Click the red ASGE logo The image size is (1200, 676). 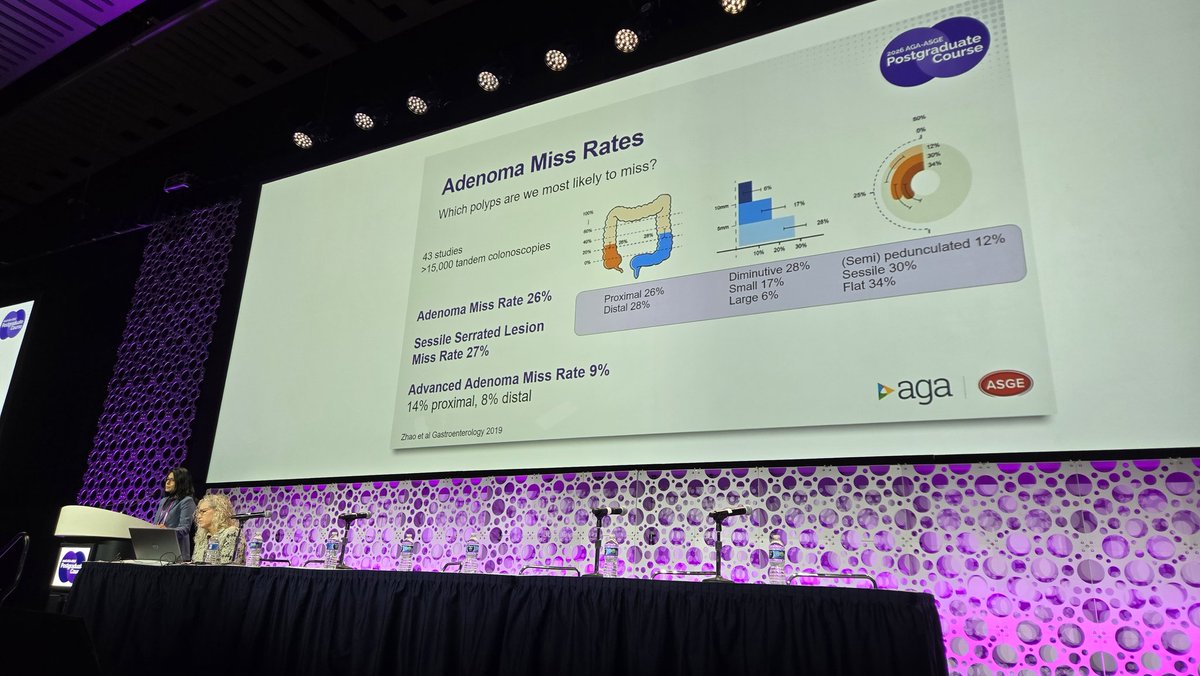(x=1005, y=385)
